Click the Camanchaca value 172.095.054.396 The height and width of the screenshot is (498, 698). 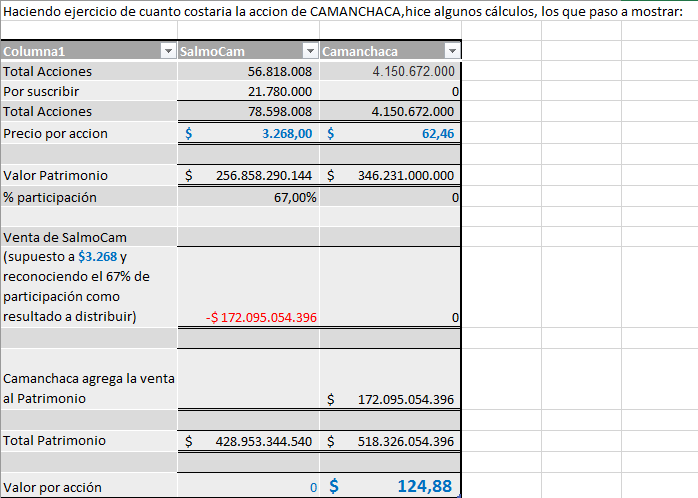[406, 400]
